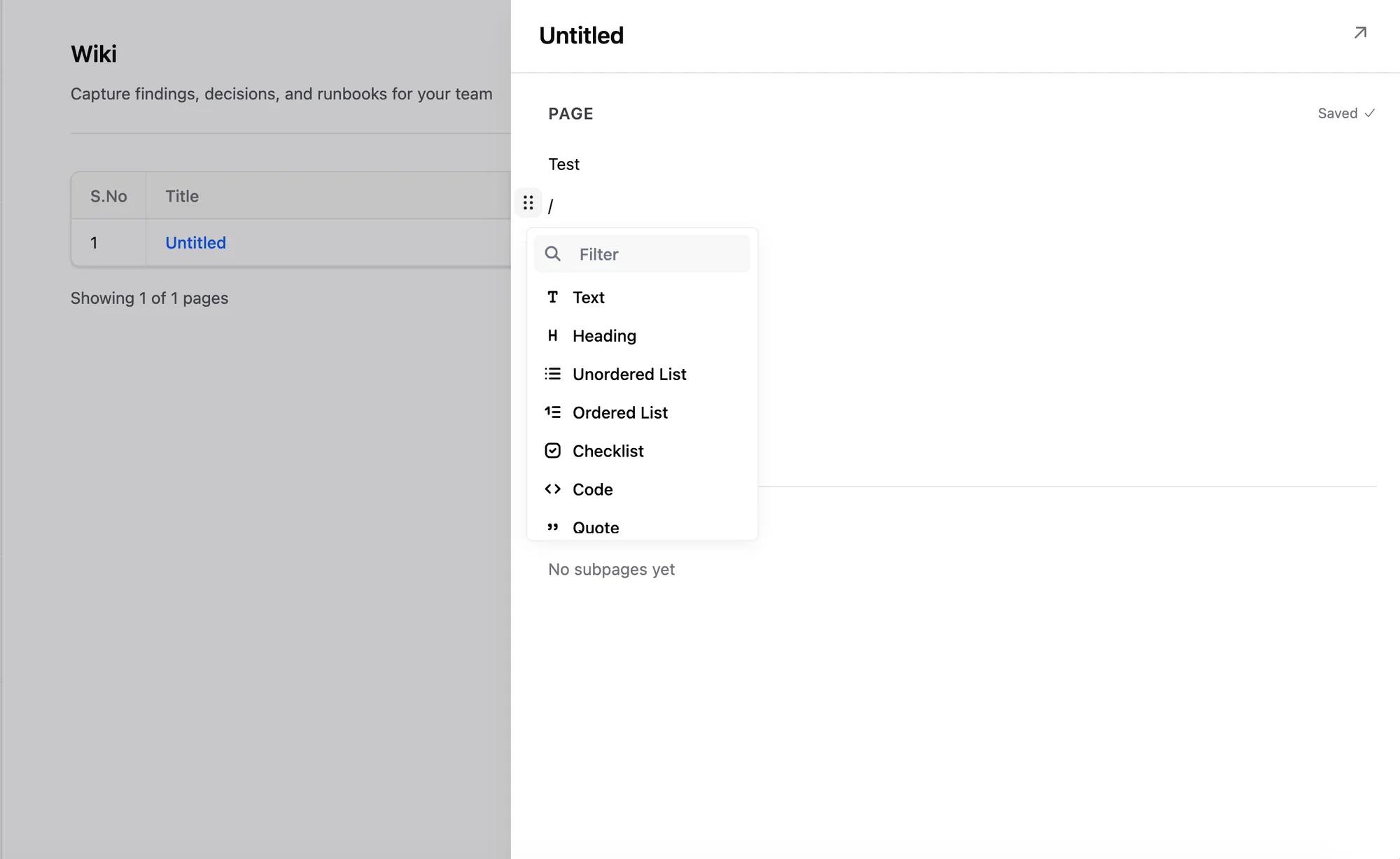Screen dimensions: 1400x859
Task: Click the slash command line in editor
Action: tap(551, 206)
